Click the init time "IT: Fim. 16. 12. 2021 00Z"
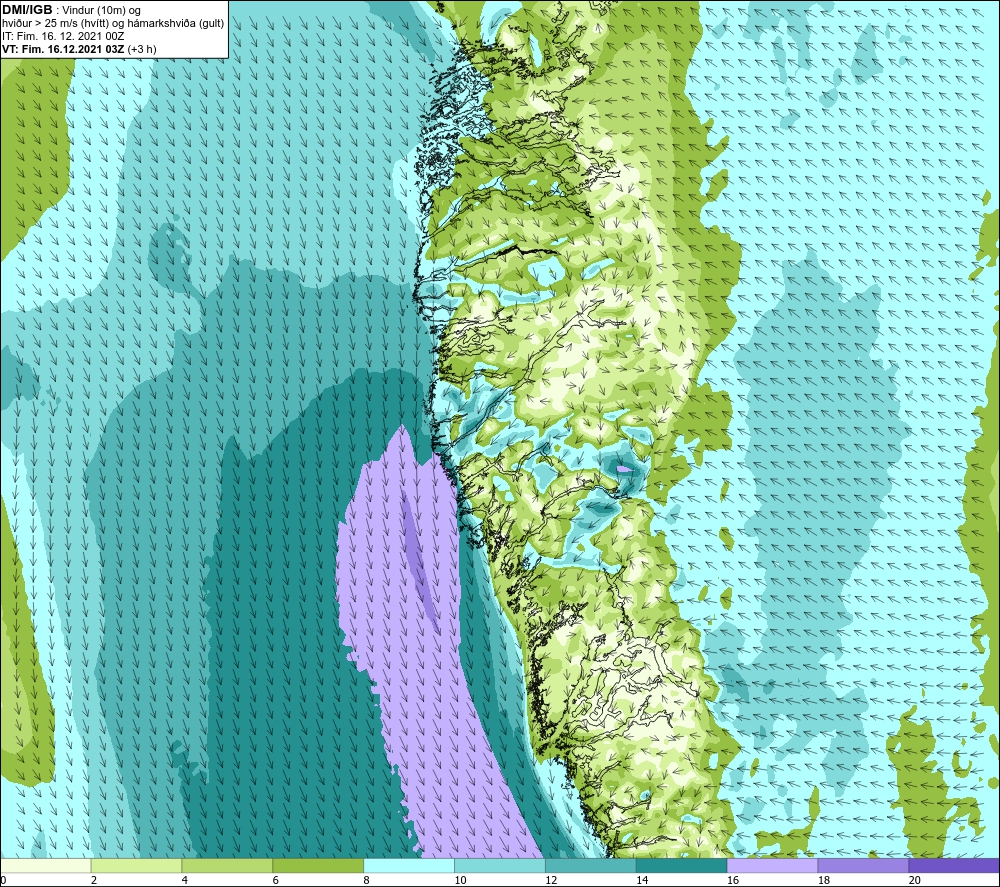This screenshot has width=1000, height=887. [x=63, y=36]
